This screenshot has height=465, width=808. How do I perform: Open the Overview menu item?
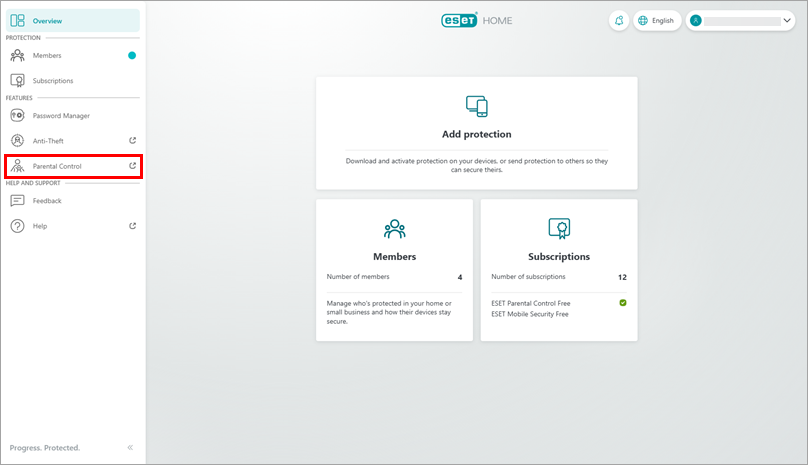coord(47,21)
